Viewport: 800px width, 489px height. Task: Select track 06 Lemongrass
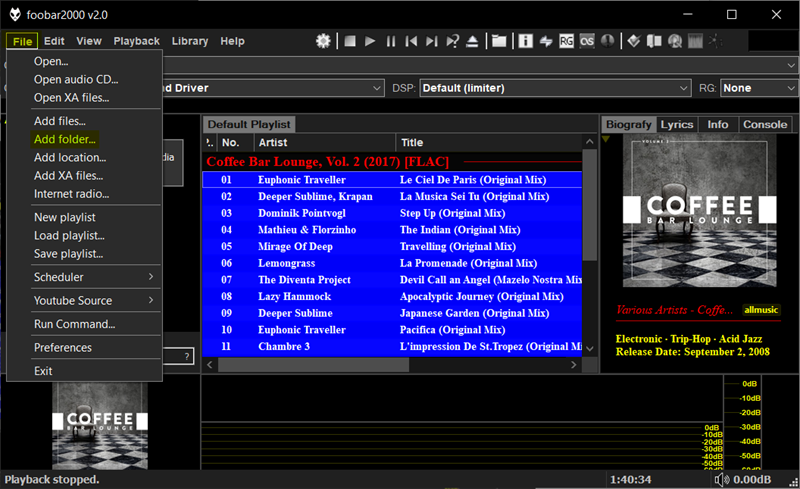pyautogui.click(x=392, y=263)
